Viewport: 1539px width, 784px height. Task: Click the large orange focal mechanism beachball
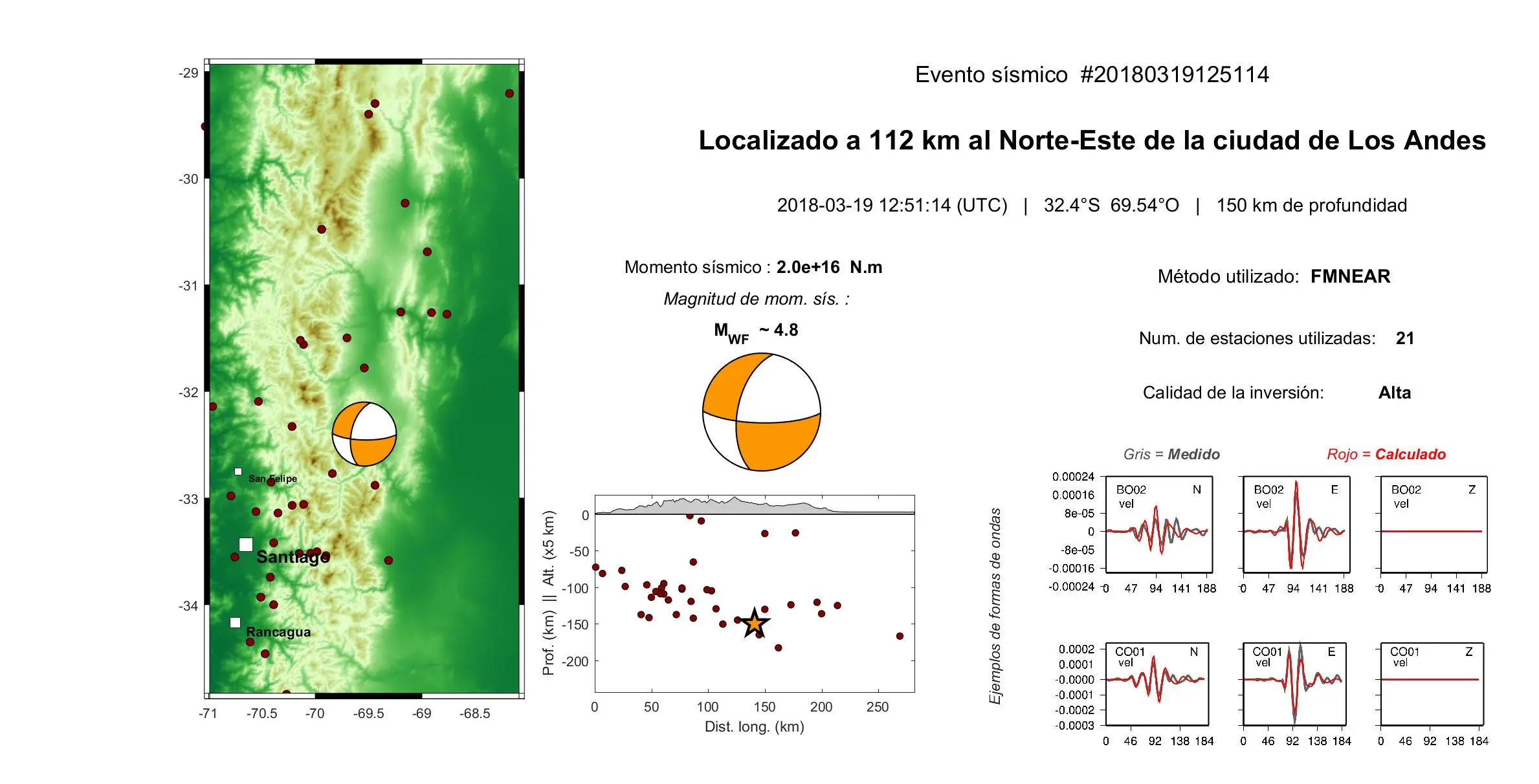tap(762, 411)
